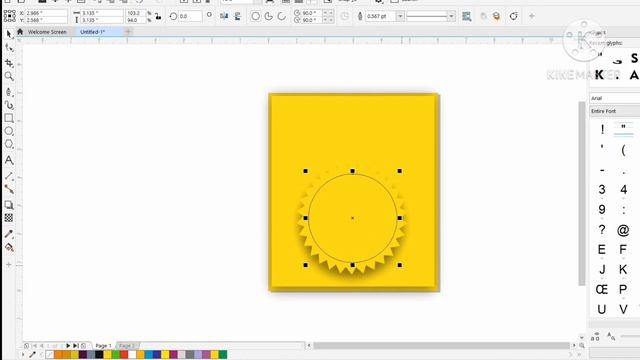
Task: Mirror the object horizontally
Action: pyautogui.click(x=224, y=16)
